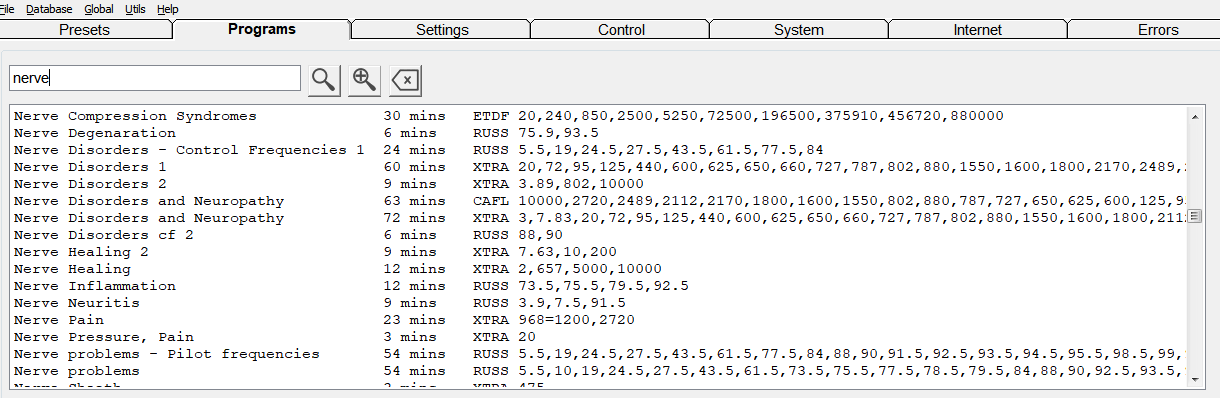Image resolution: width=1220 pixels, height=398 pixels.
Task: Select Nerve Disorders and Neuropathy CAFL row
Action: click(x=598, y=201)
